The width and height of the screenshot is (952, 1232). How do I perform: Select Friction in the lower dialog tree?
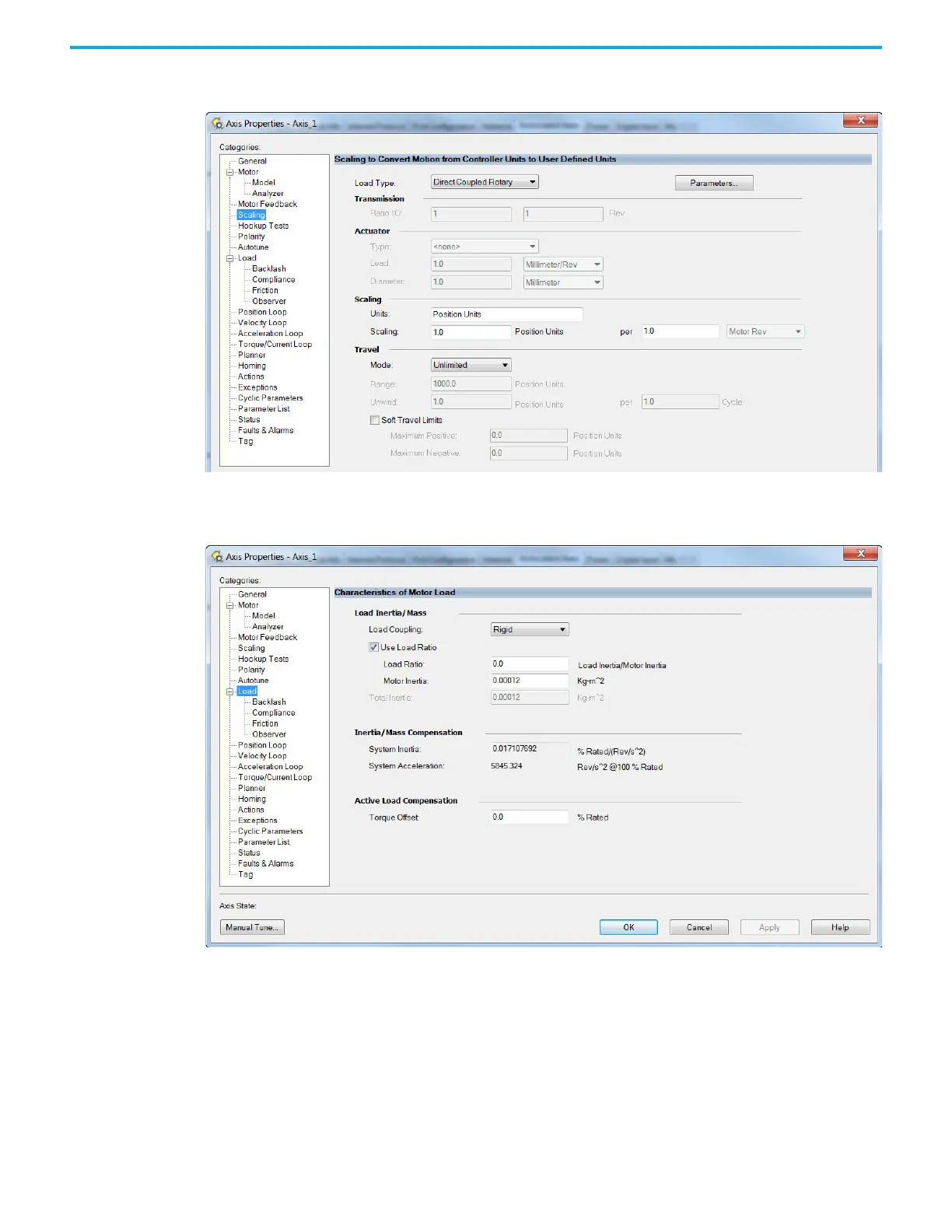(265, 723)
